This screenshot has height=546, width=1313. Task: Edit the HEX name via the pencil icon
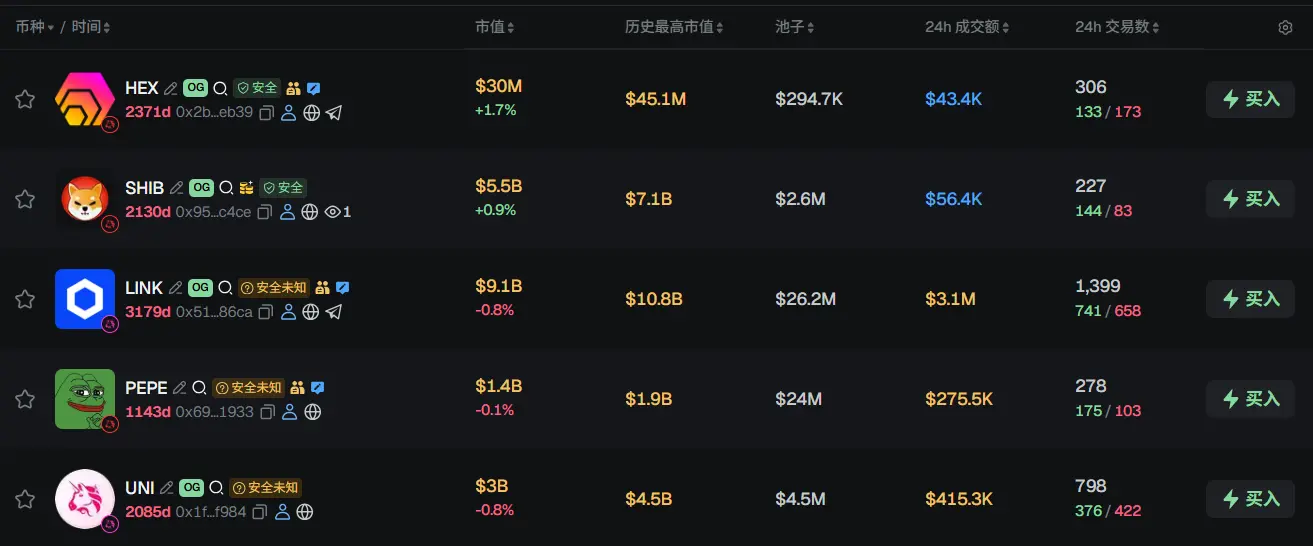click(x=170, y=89)
